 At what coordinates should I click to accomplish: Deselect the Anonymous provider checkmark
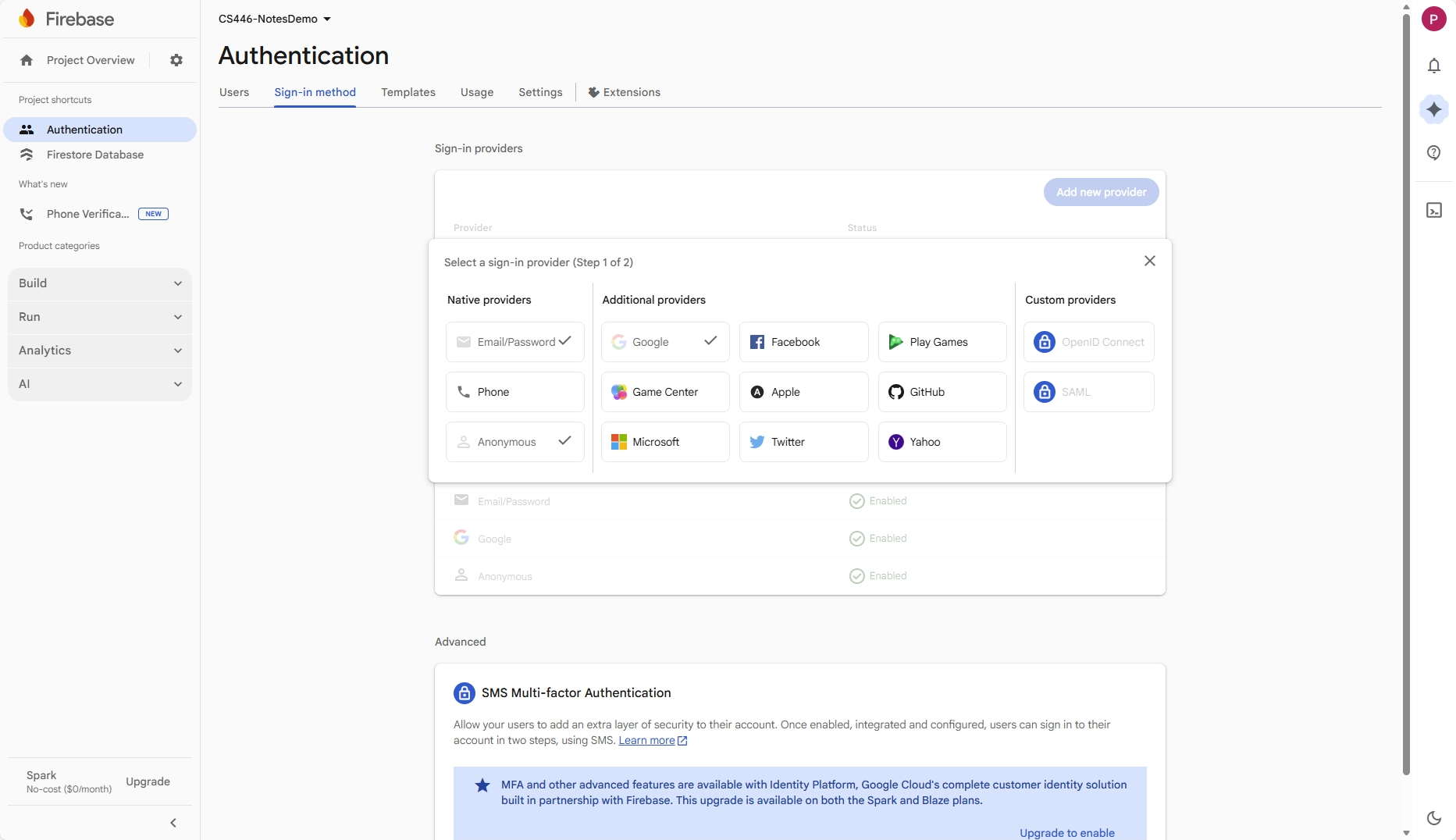tap(564, 441)
